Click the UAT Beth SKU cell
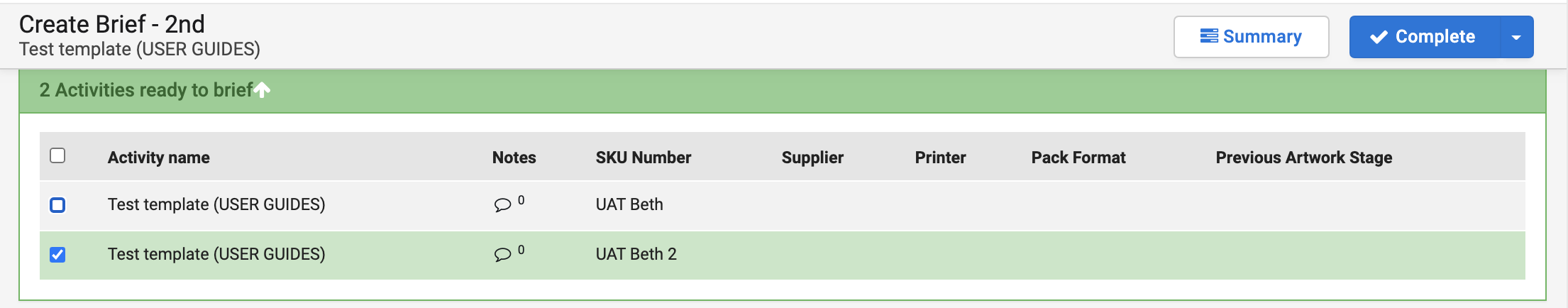This screenshot has height=308, width=1568. click(x=629, y=204)
